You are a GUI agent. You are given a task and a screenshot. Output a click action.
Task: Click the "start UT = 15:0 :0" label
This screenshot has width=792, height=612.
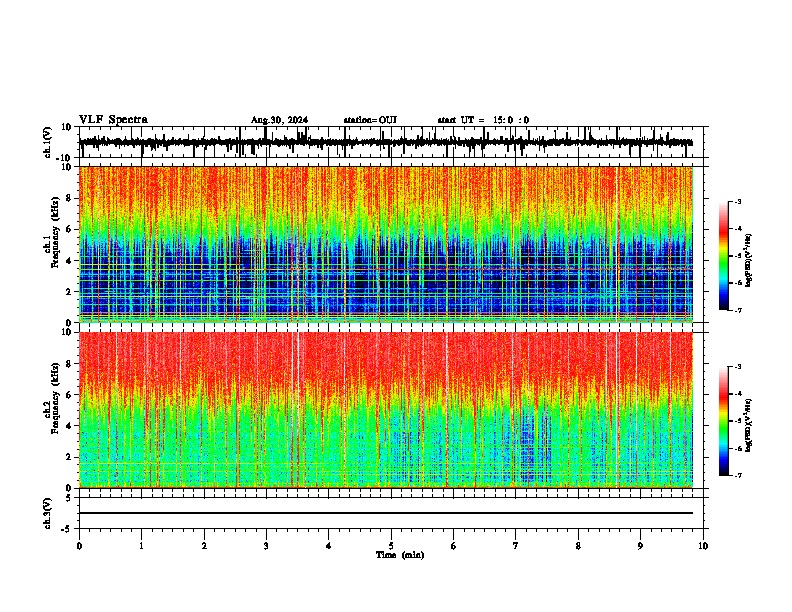483,120
